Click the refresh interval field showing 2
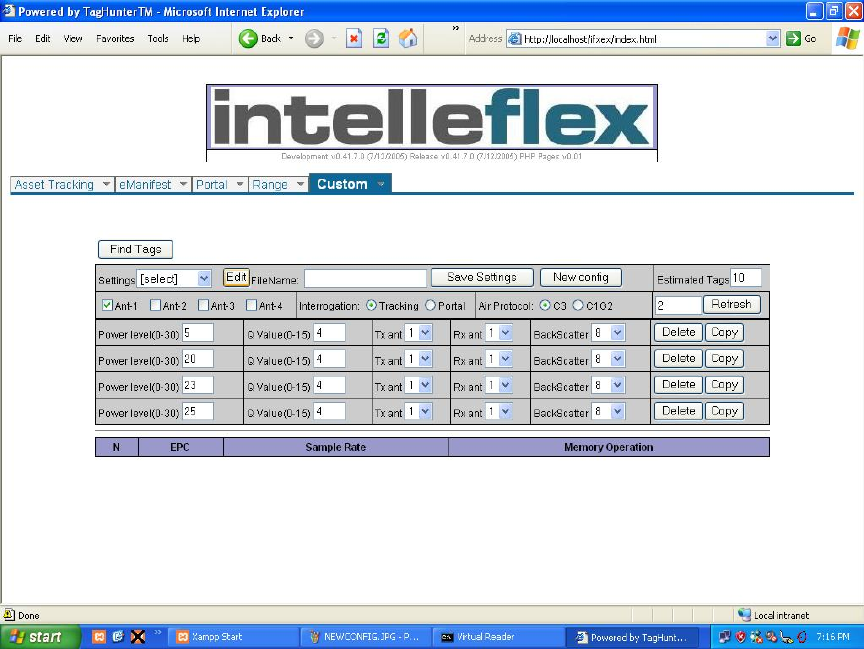Viewport: 864px width, 649px height. (678, 305)
